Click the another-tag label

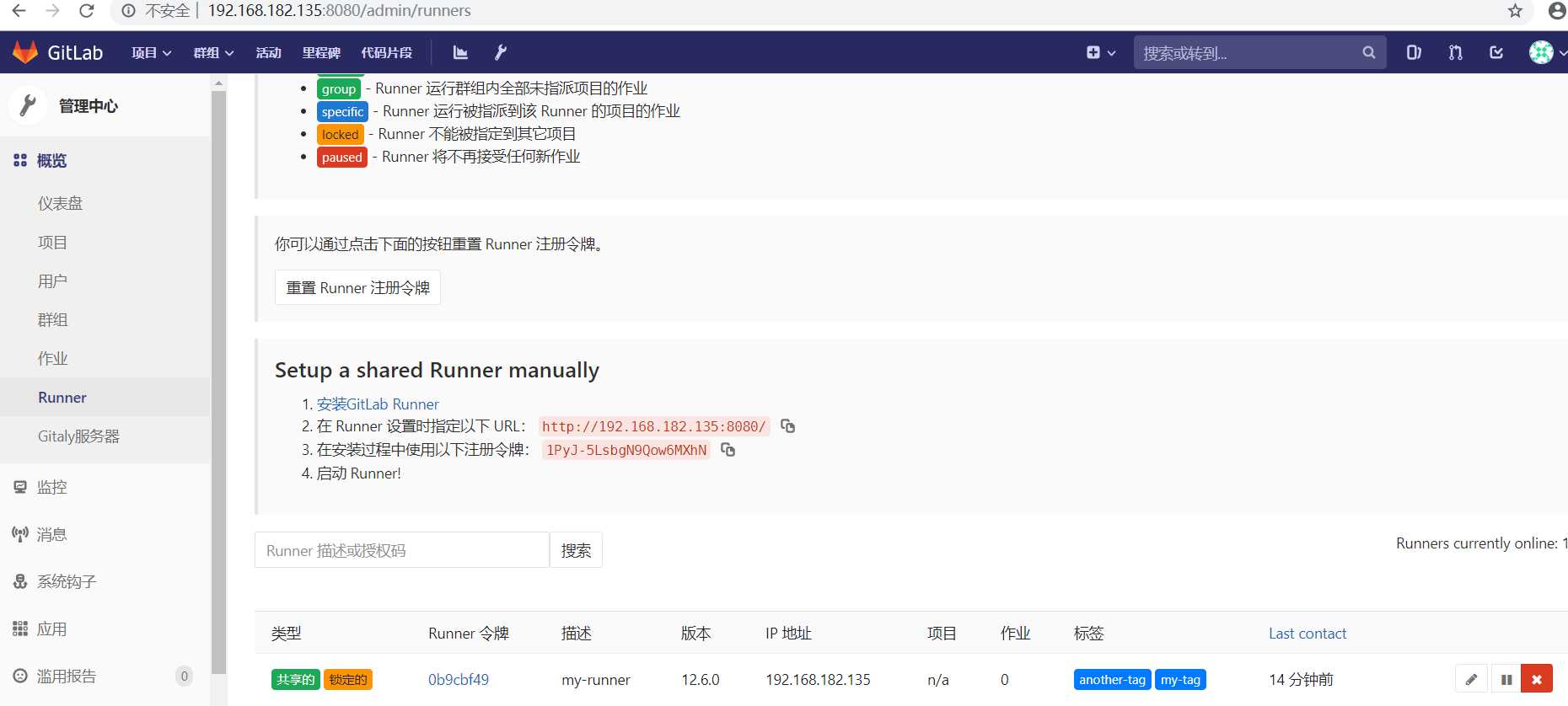pyautogui.click(x=1112, y=679)
